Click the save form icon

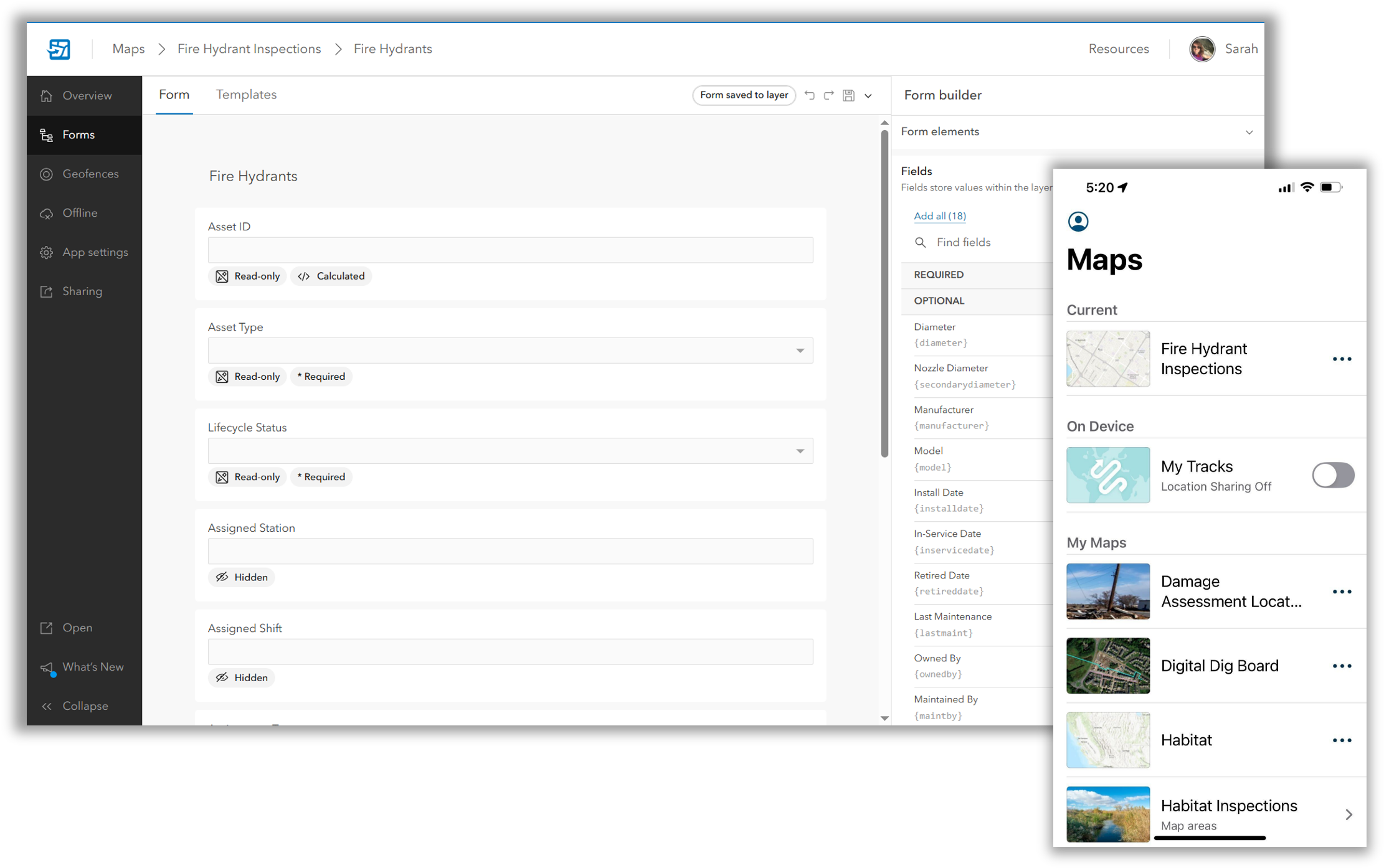coord(848,95)
